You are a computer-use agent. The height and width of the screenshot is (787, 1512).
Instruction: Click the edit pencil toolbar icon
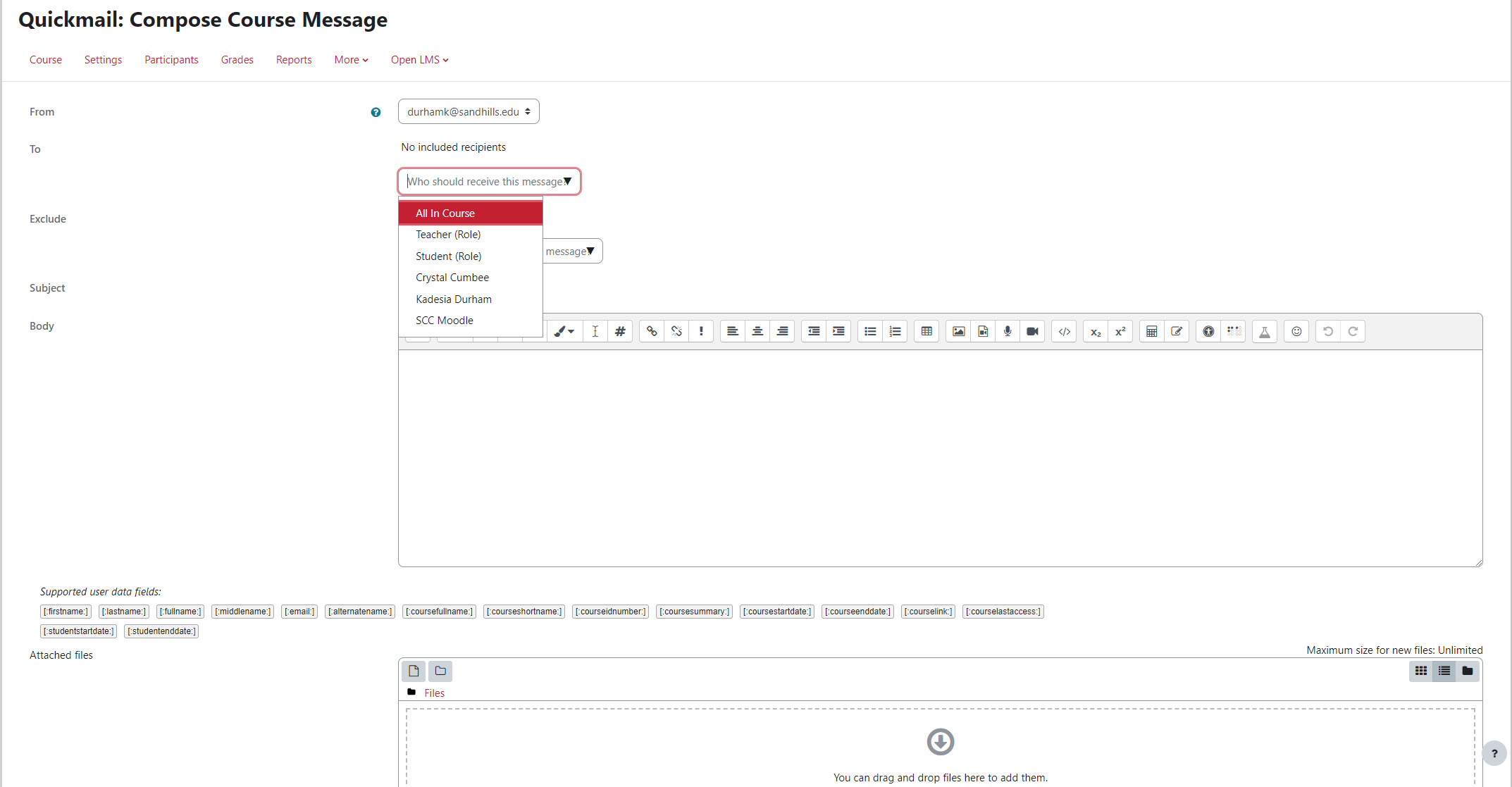point(1177,331)
